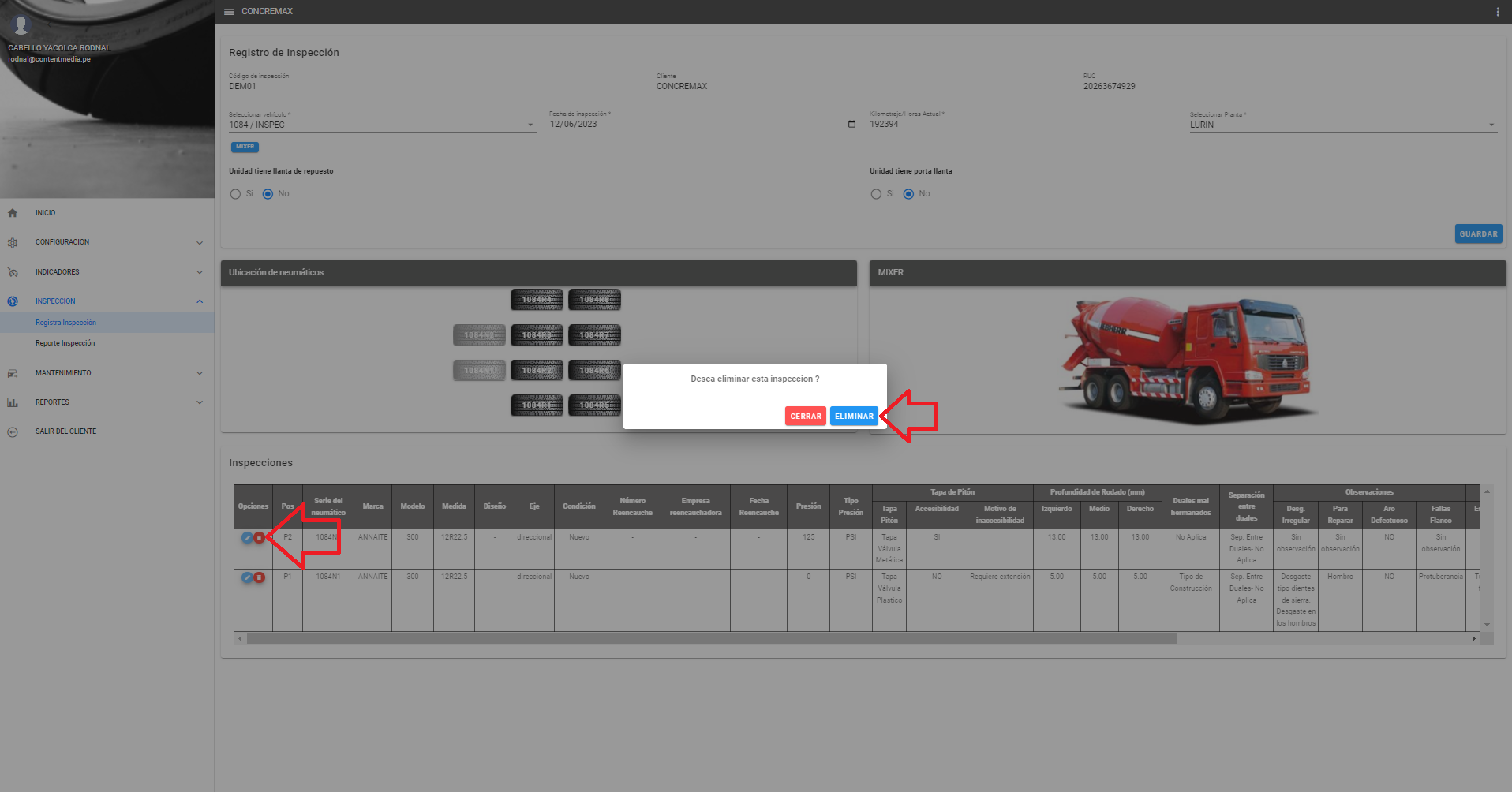This screenshot has height=792, width=1512.
Task: Select tire 1084R7 in the tire layout
Action: [594, 335]
